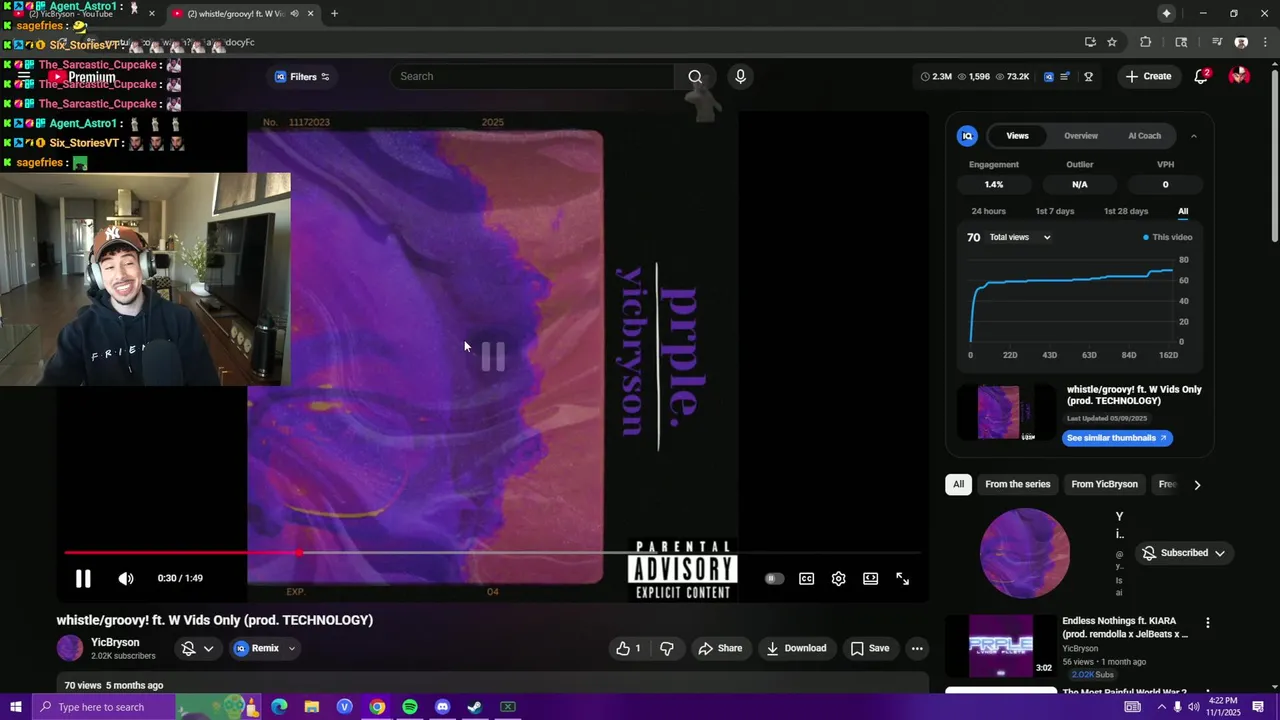Open the YouTube account avatar menu

point(1239,76)
